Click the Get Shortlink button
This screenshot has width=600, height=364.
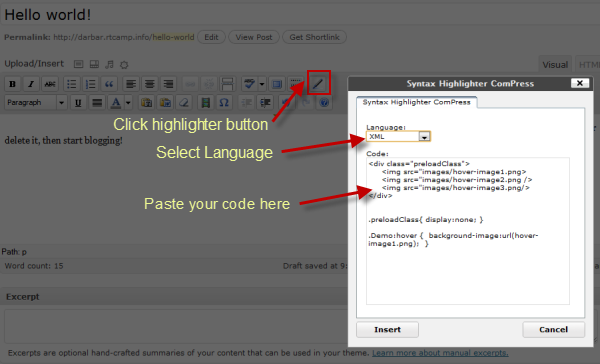coord(315,37)
